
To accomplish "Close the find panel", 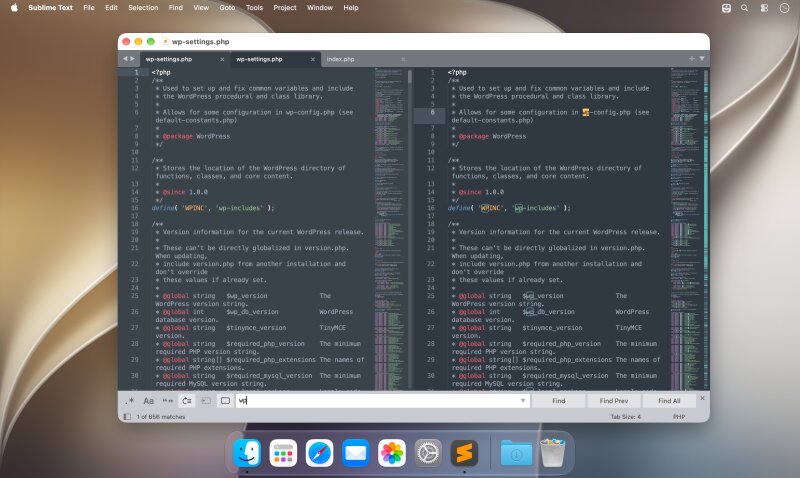I will tap(703, 398).
